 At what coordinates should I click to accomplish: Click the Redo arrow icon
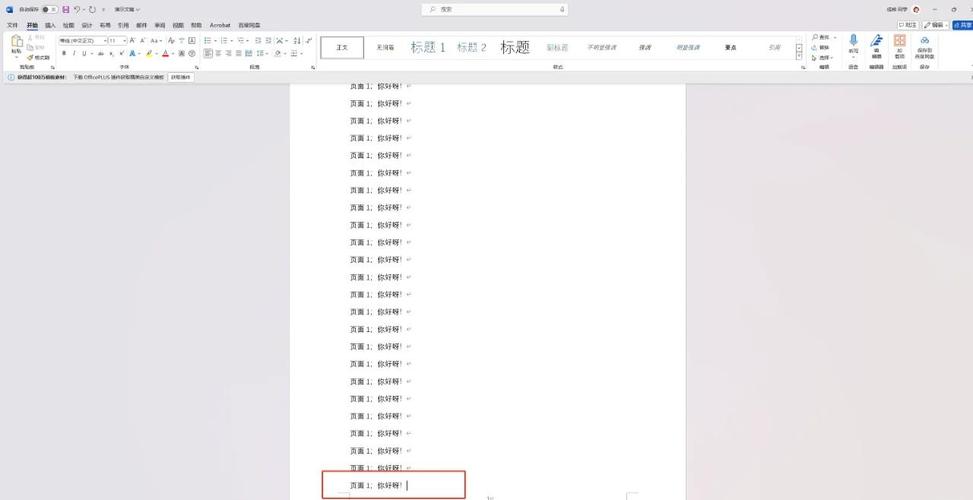[92, 9]
